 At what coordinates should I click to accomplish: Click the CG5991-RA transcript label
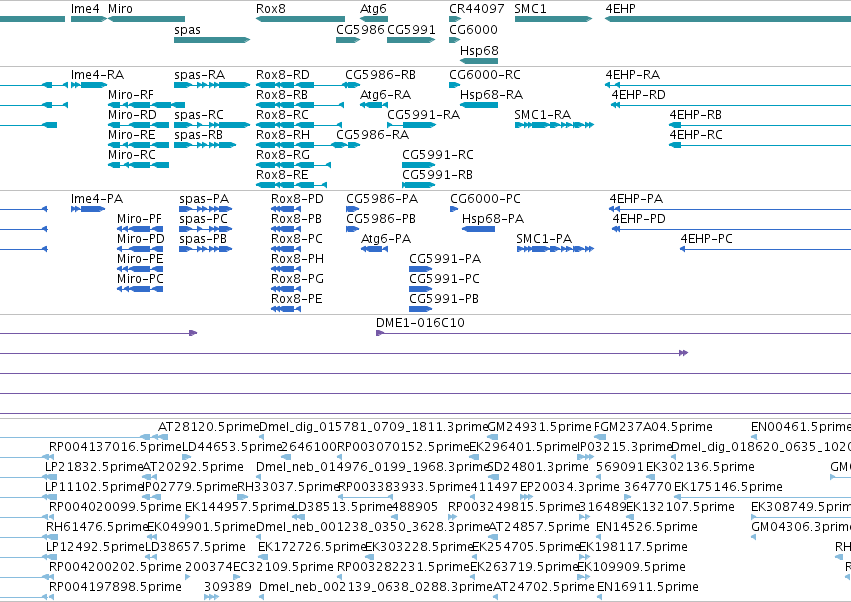(x=423, y=115)
